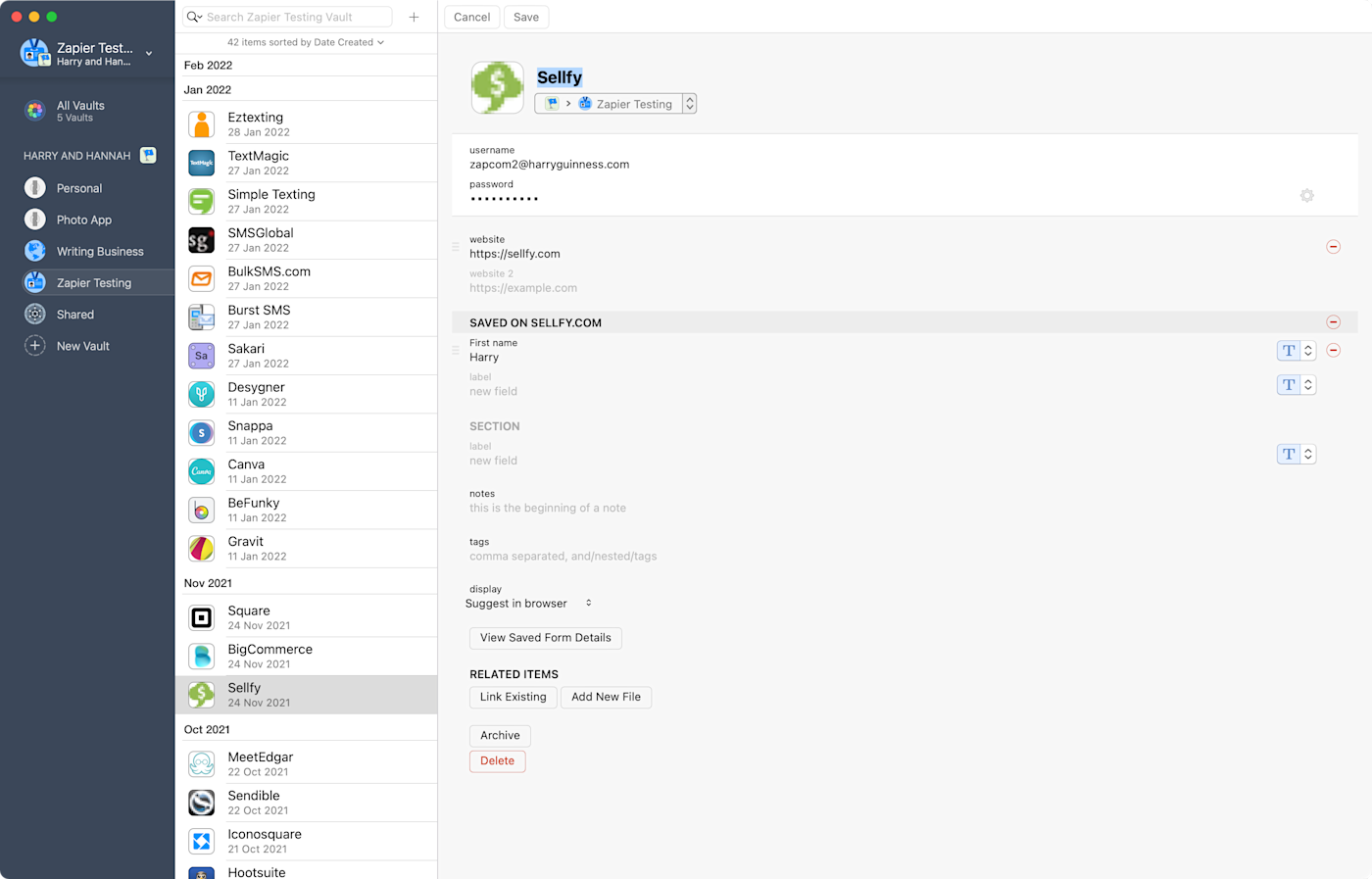Click Add New File button

click(x=606, y=697)
